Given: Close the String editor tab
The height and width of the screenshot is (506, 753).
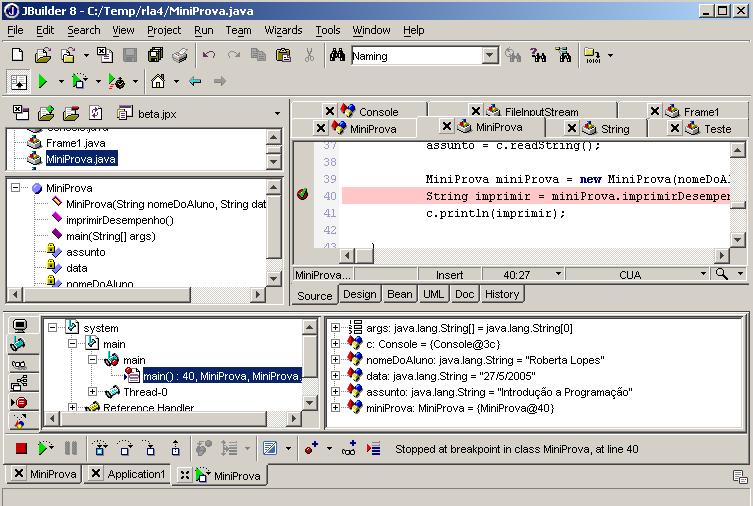Looking at the screenshot, I should pos(571,128).
